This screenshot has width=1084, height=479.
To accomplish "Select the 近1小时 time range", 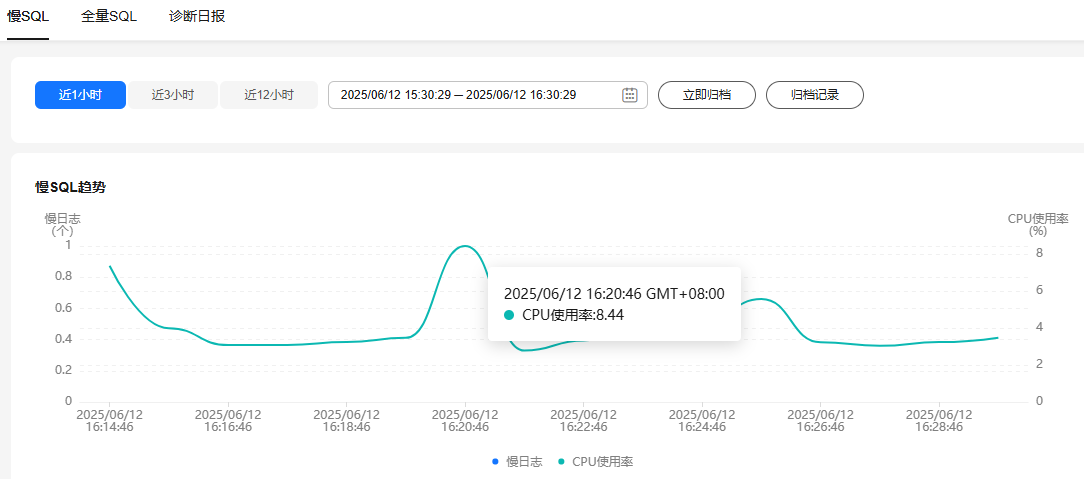I will click(x=80, y=95).
